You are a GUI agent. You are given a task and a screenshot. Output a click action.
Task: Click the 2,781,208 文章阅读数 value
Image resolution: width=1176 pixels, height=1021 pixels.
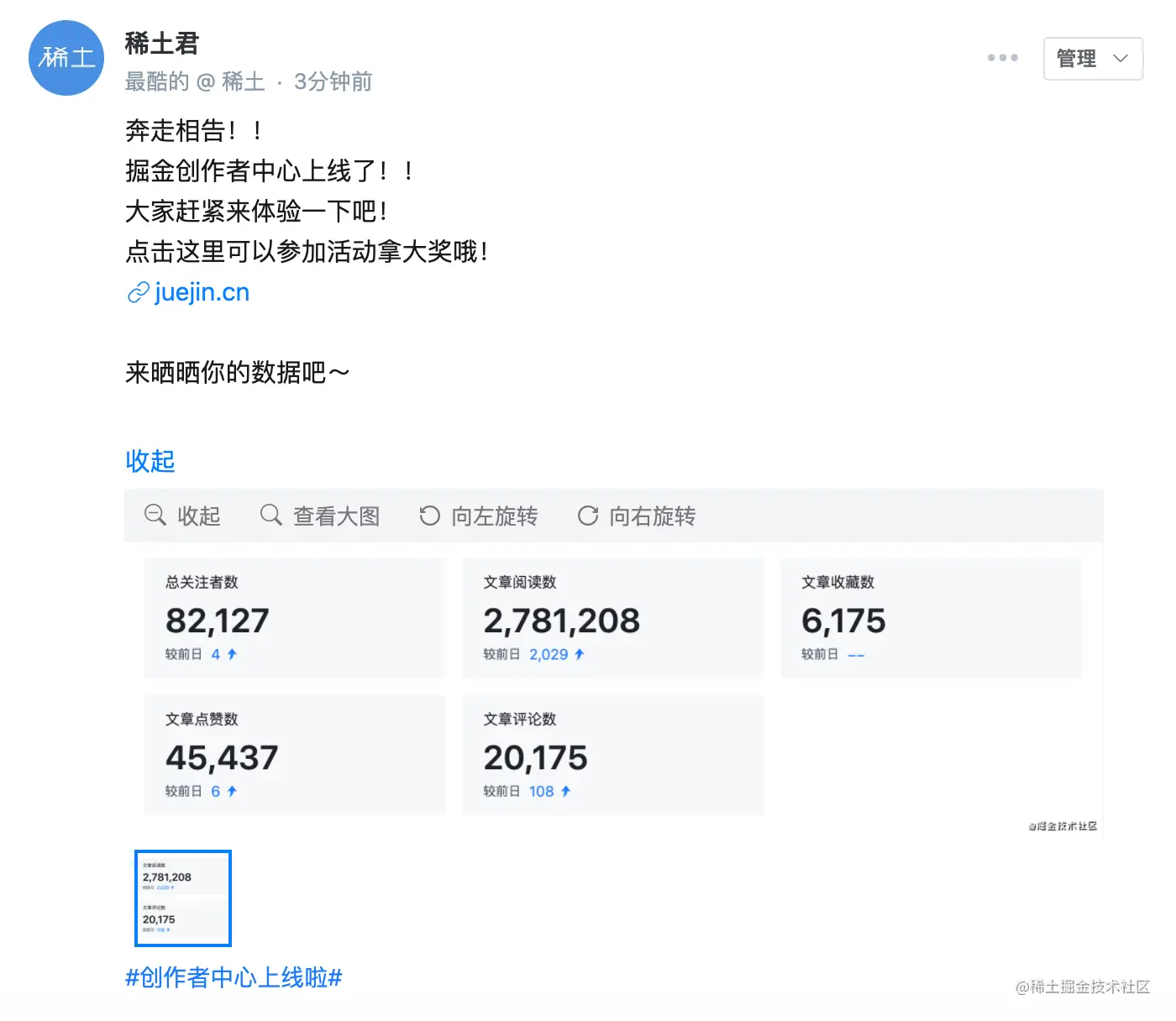[561, 621]
